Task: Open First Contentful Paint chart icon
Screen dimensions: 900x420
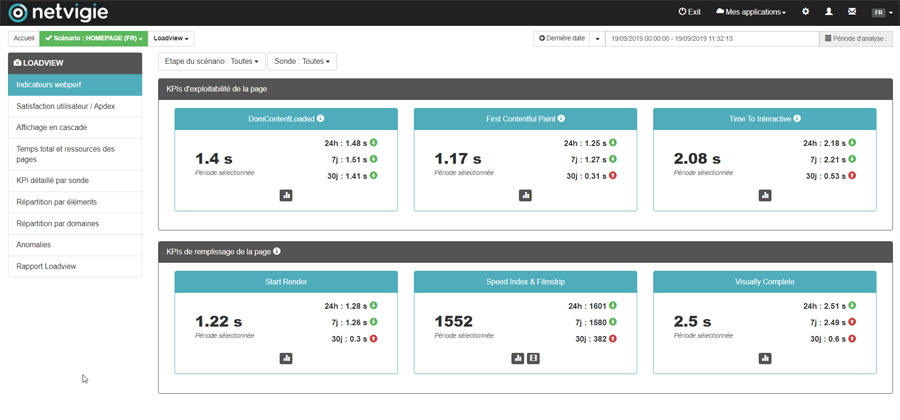Action: tap(525, 196)
